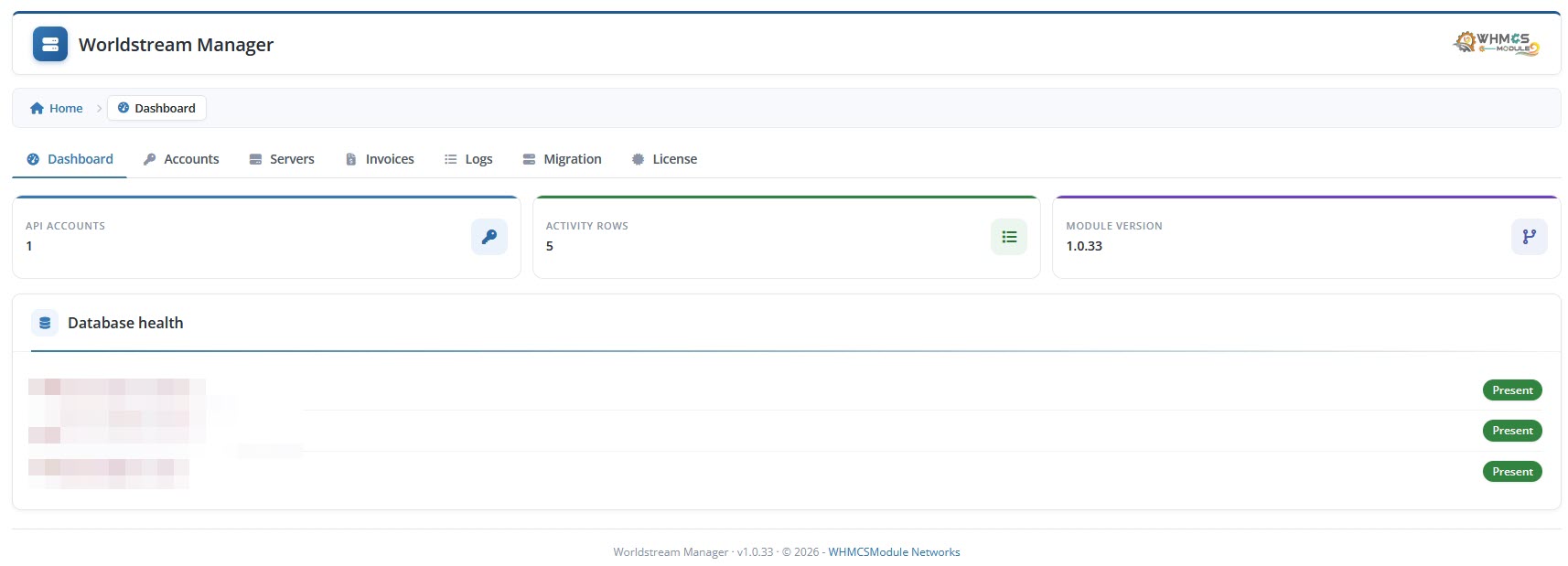Image resolution: width=1568 pixels, height=566 pixels.
Task: Click the module version value 1.0.33
Action: pyautogui.click(x=1084, y=246)
